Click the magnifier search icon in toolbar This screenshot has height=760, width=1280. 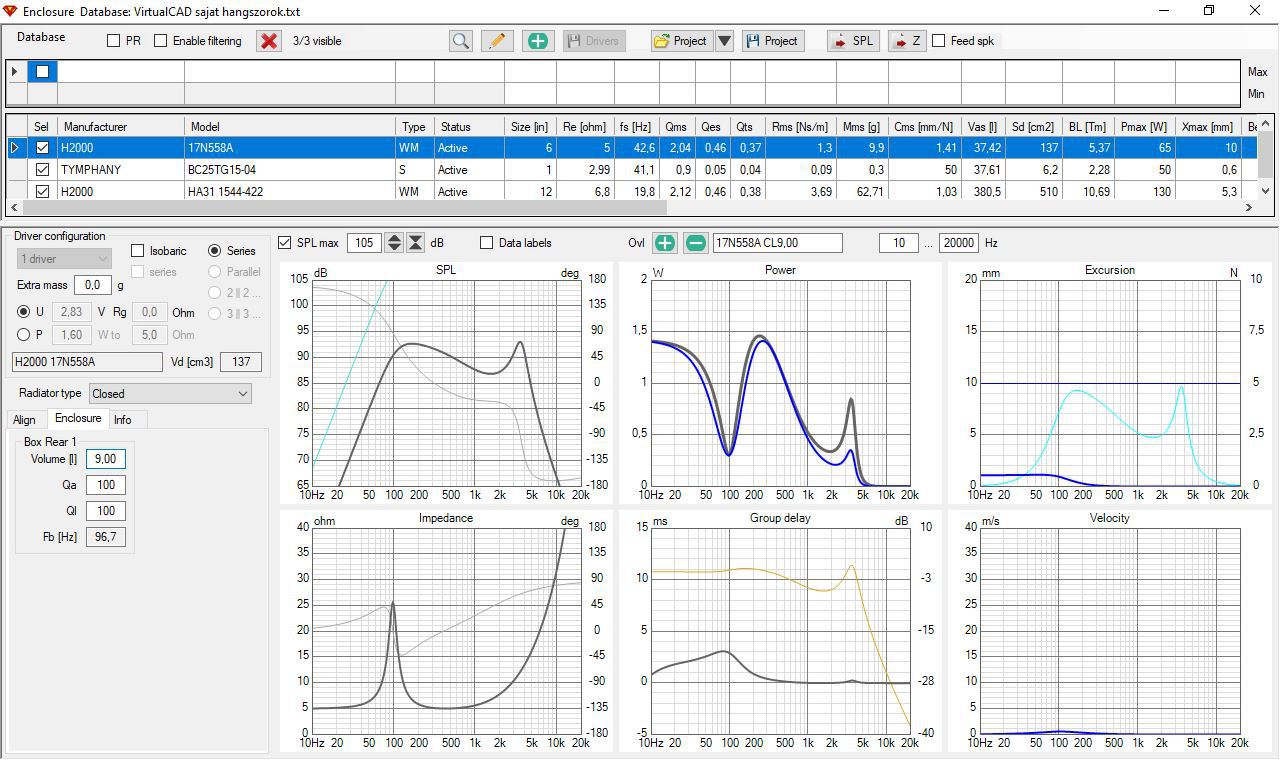click(460, 41)
